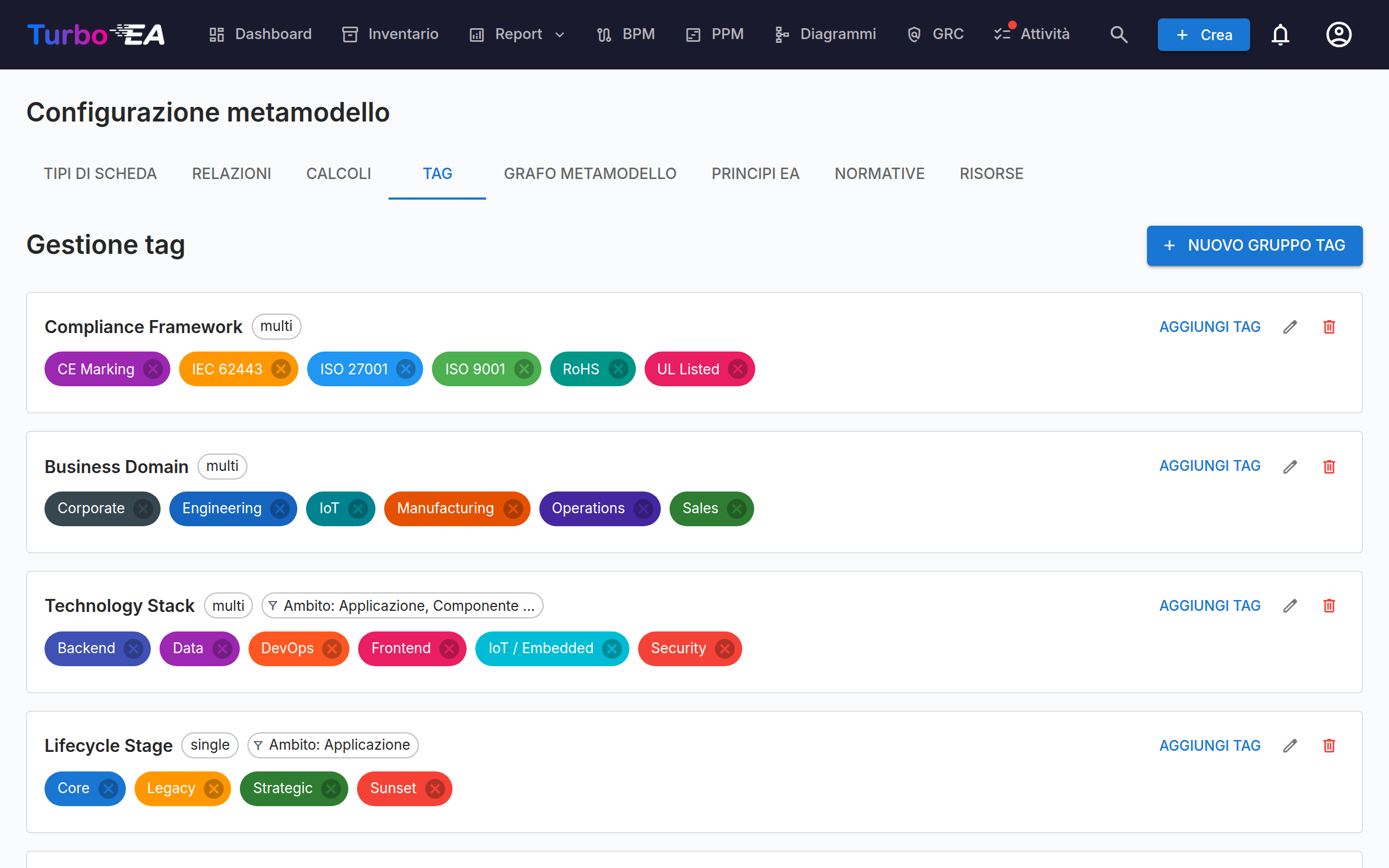Edit the Business Domain group

[1290, 467]
